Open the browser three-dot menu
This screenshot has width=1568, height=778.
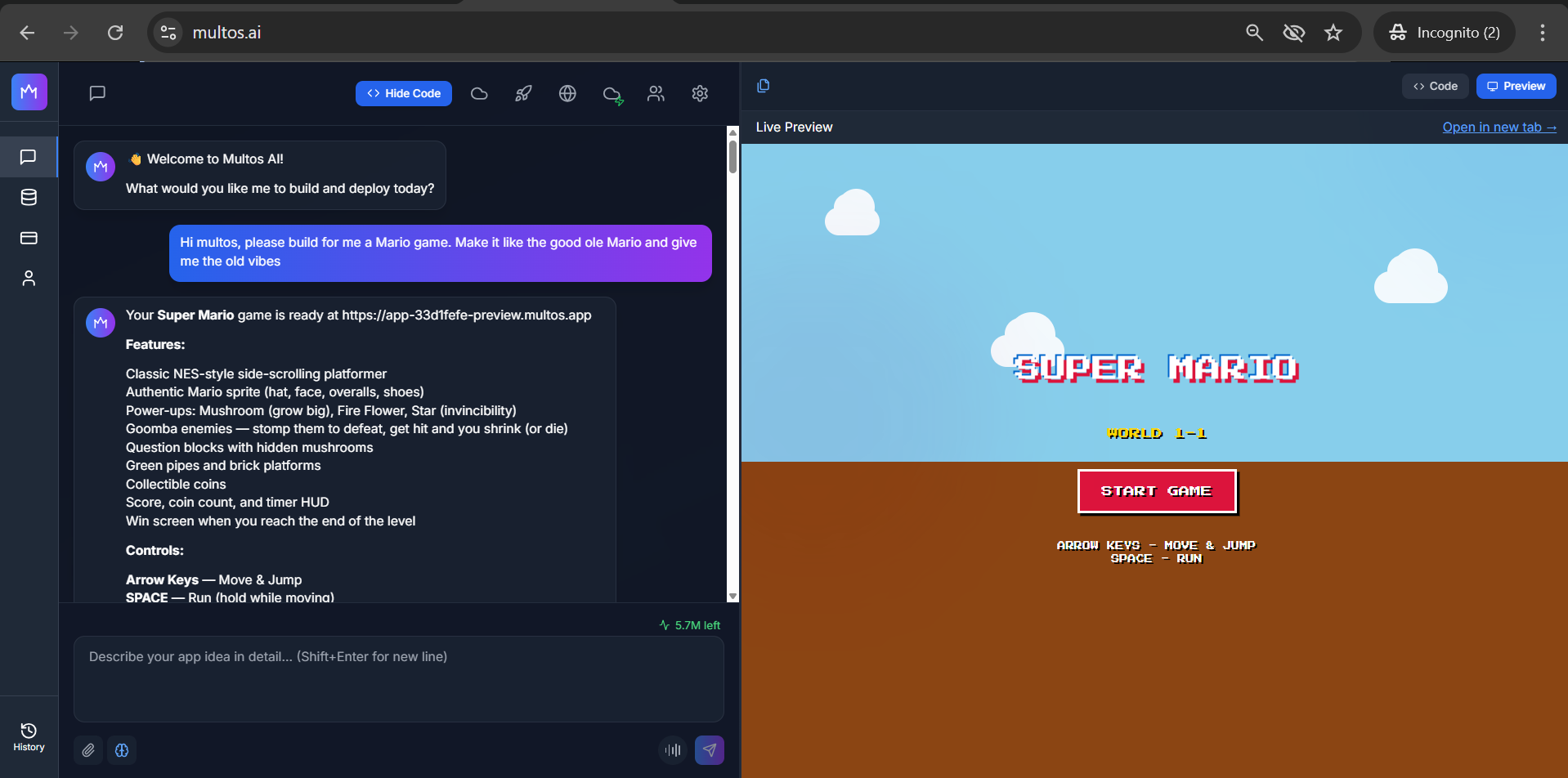tap(1542, 33)
